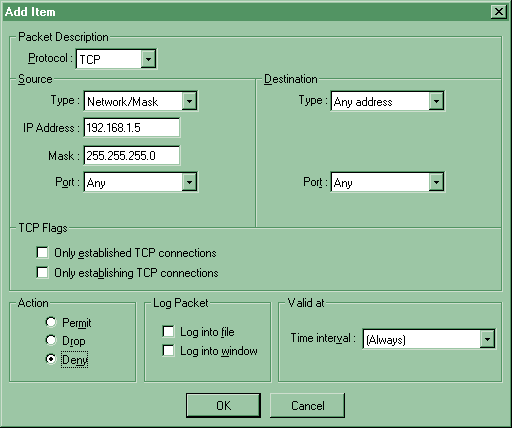The width and height of the screenshot is (512, 428).
Task: Open the Destination Type dropdown arrow
Action: [x=436, y=101]
